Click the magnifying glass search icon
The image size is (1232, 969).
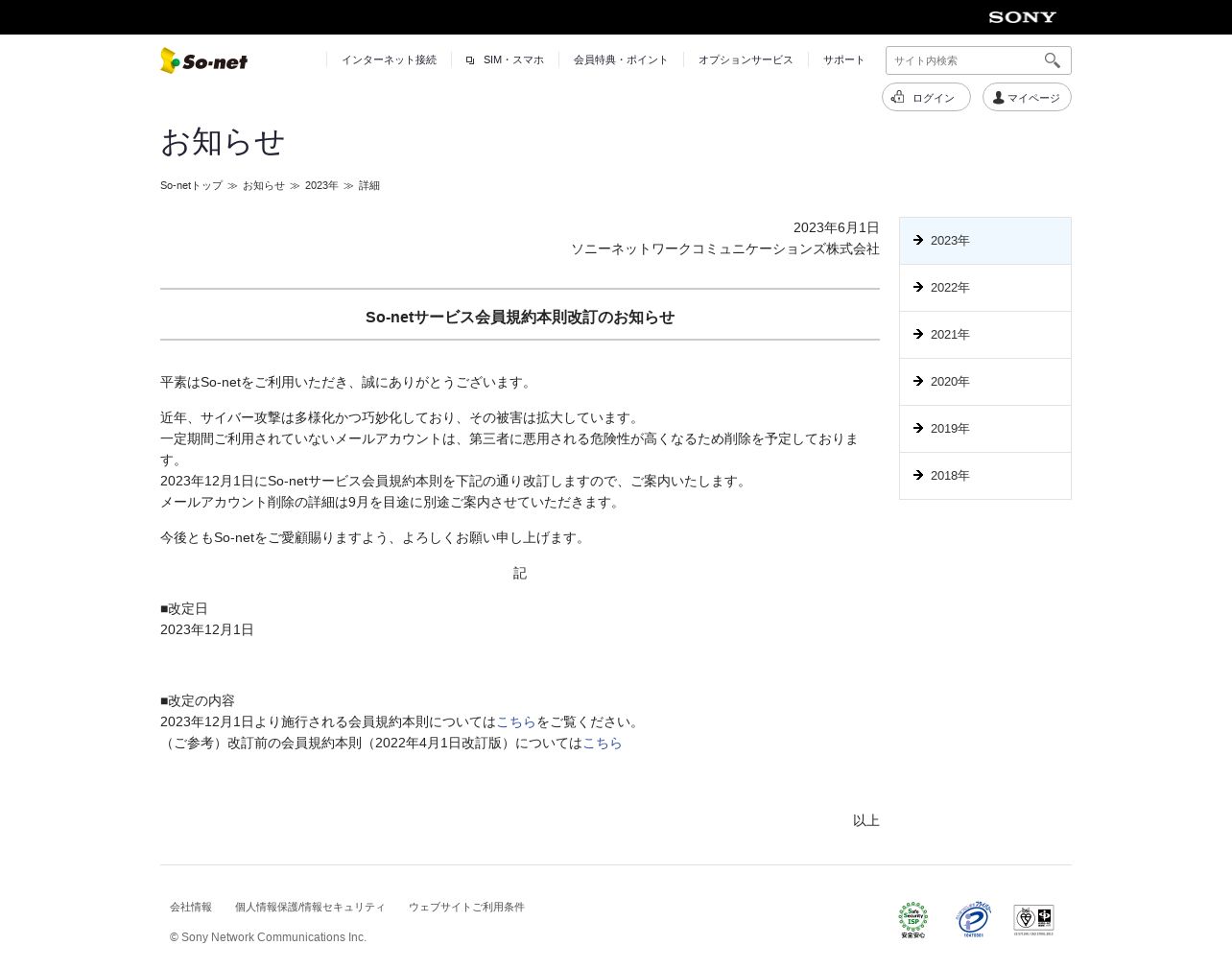click(x=1053, y=60)
